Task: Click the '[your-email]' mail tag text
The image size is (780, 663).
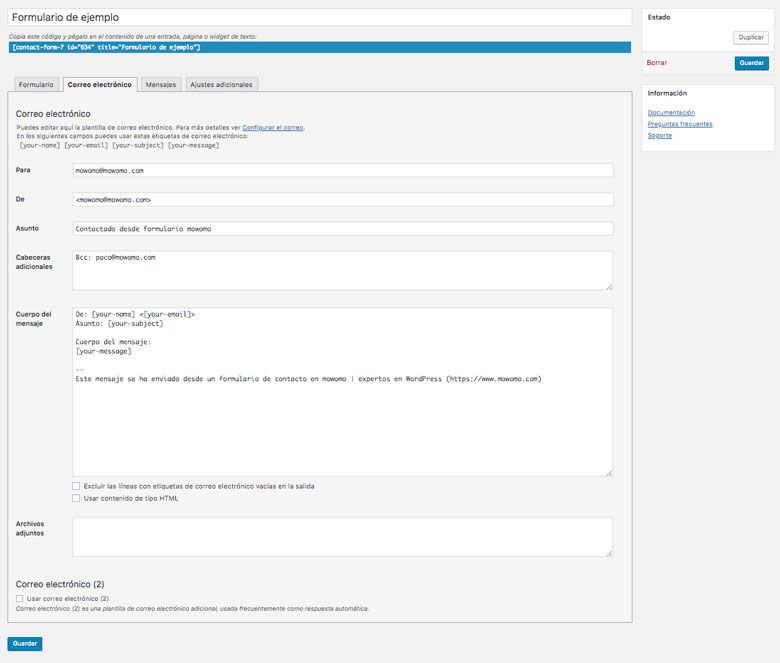Action: pyautogui.click(x=86, y=146)
